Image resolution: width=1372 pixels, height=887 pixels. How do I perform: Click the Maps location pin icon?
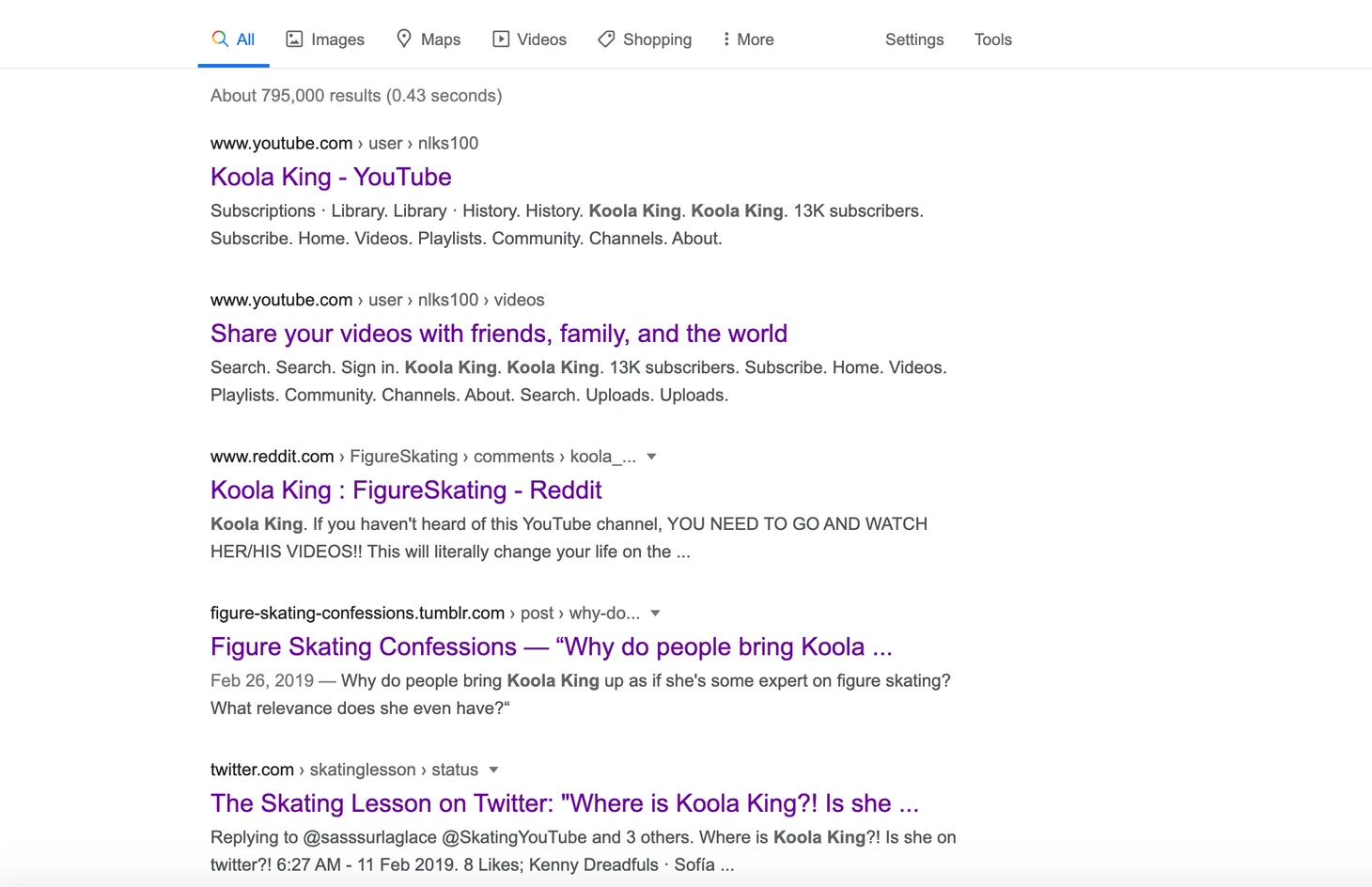404,39
